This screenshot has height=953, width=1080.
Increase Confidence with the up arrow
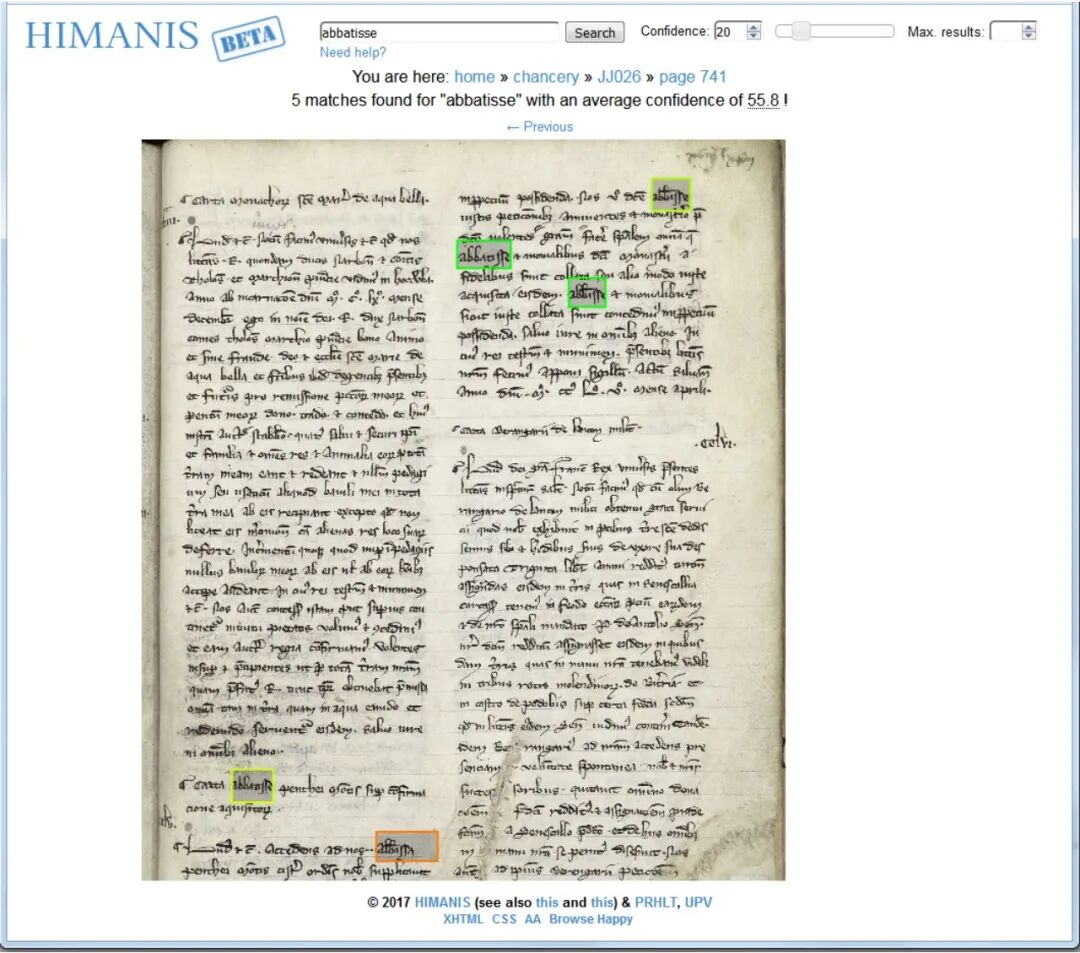(754, 28)
